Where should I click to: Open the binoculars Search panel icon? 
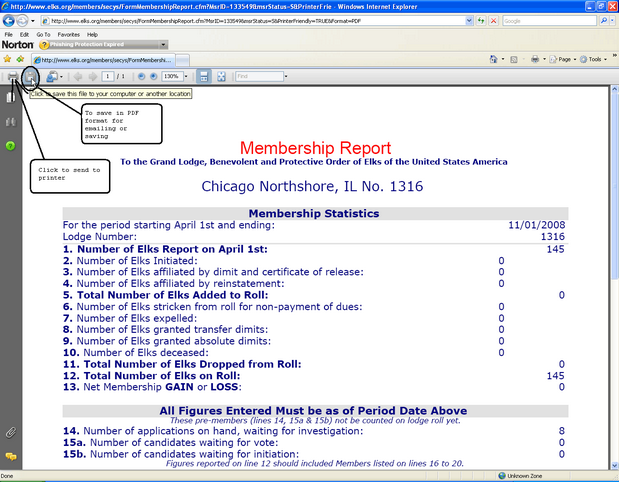[x=11, y=122]
